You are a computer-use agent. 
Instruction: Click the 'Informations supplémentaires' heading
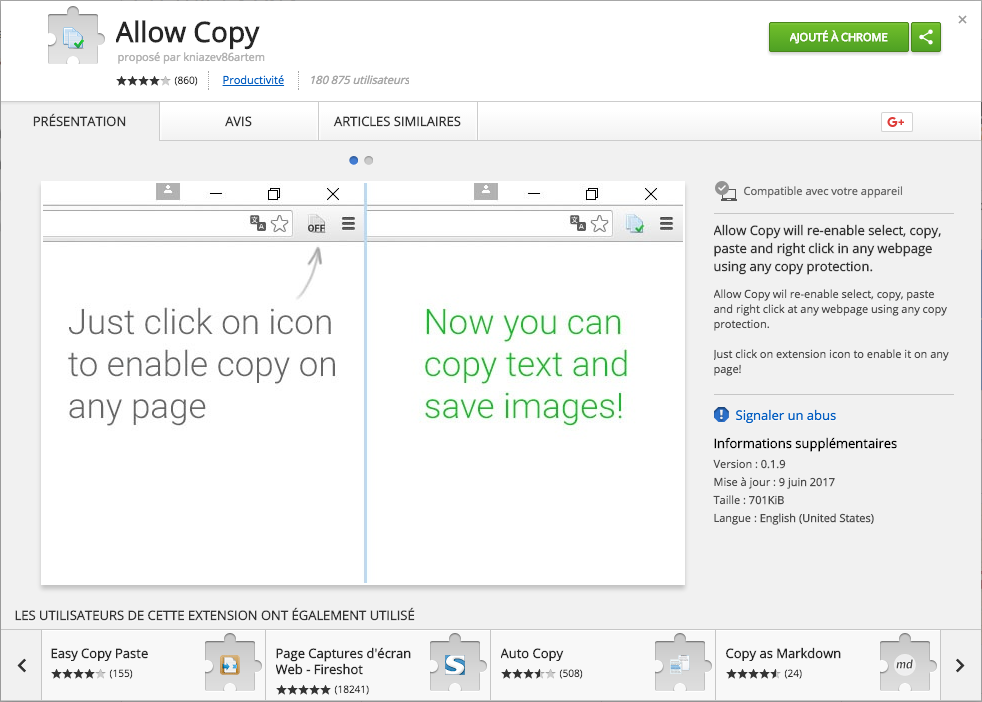click(805, 443)
